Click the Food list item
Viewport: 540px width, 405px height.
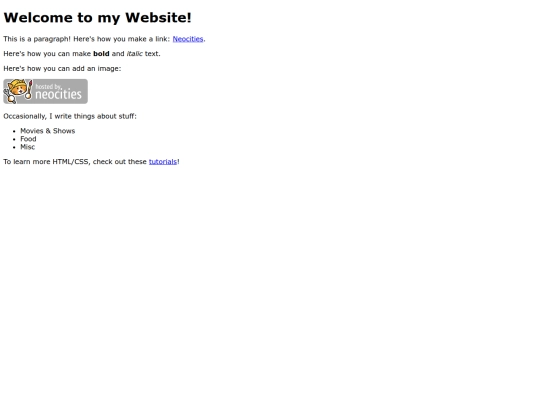tap(28, 139)
